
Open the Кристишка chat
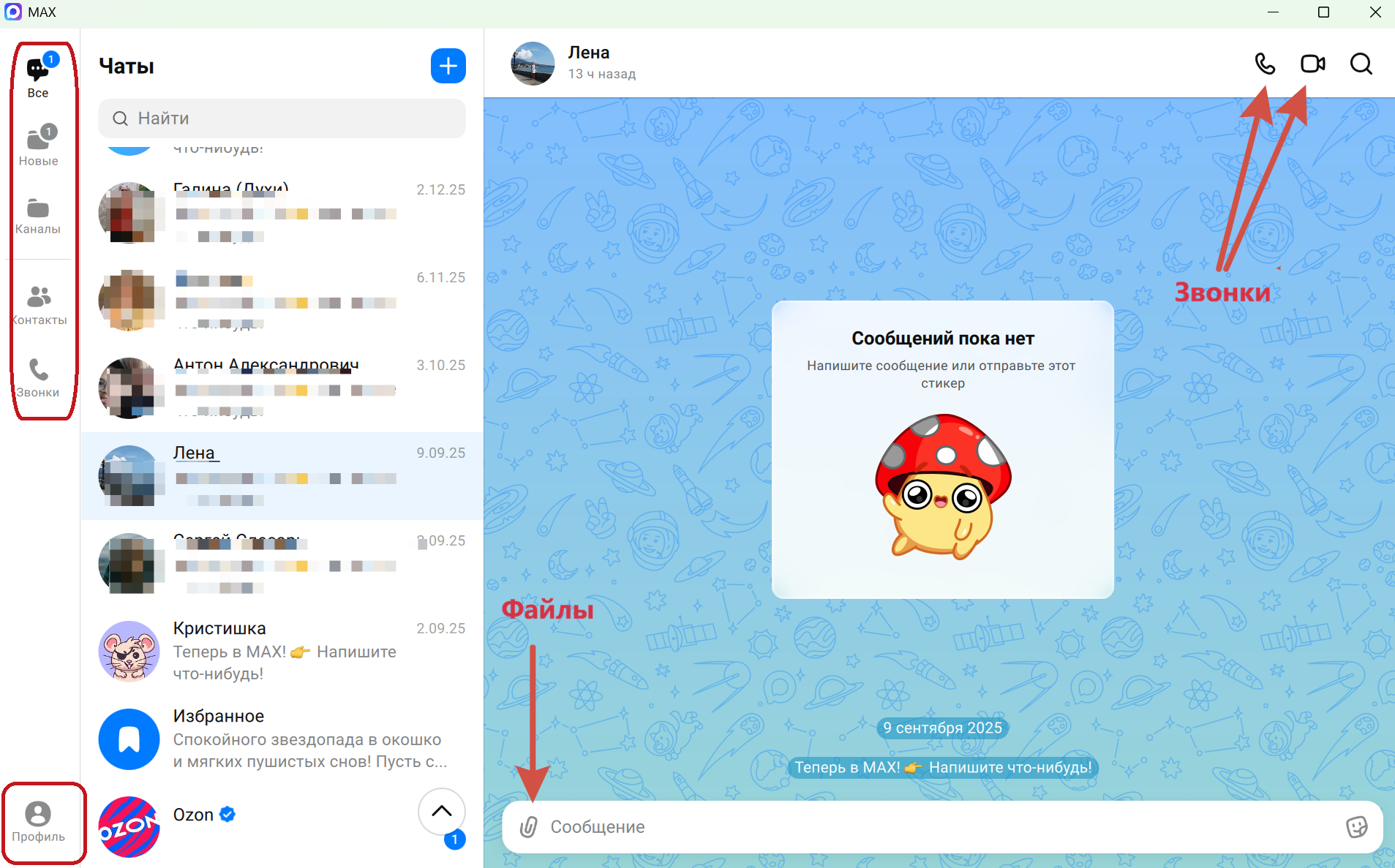tap(282, 651)
